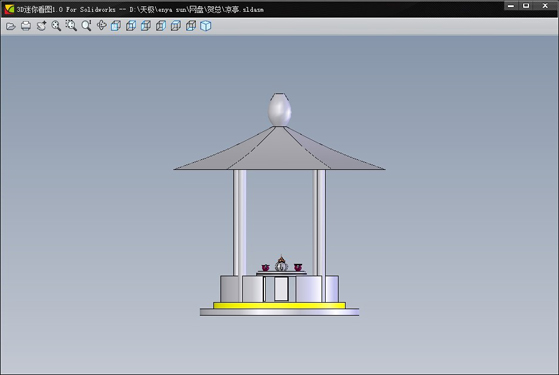Minimize the viewer window
Screen dimensions: 559x375
click(x=511, y=6)
